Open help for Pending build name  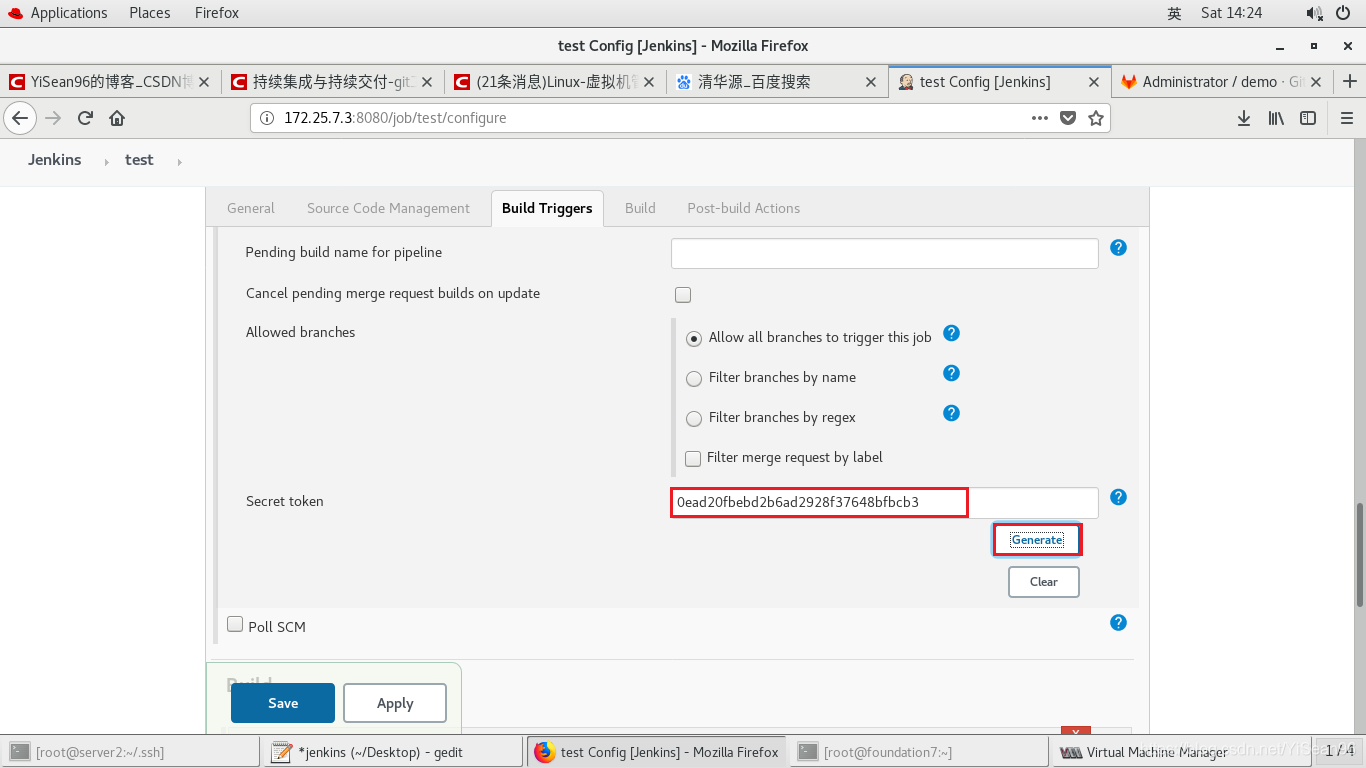point(1119,247)
